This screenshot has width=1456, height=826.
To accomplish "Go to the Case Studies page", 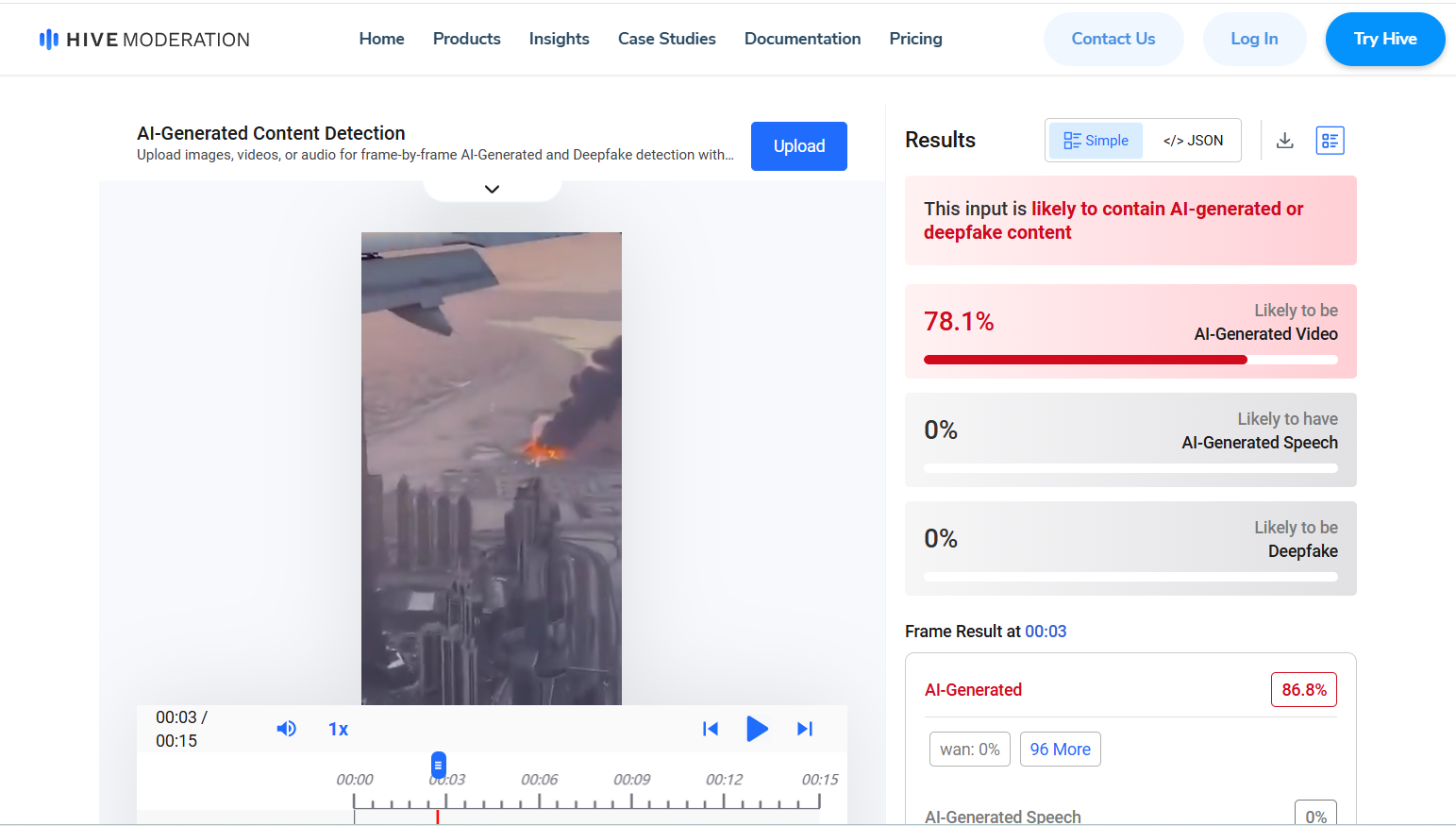I will pyautogui.click(x=666, y=39).
